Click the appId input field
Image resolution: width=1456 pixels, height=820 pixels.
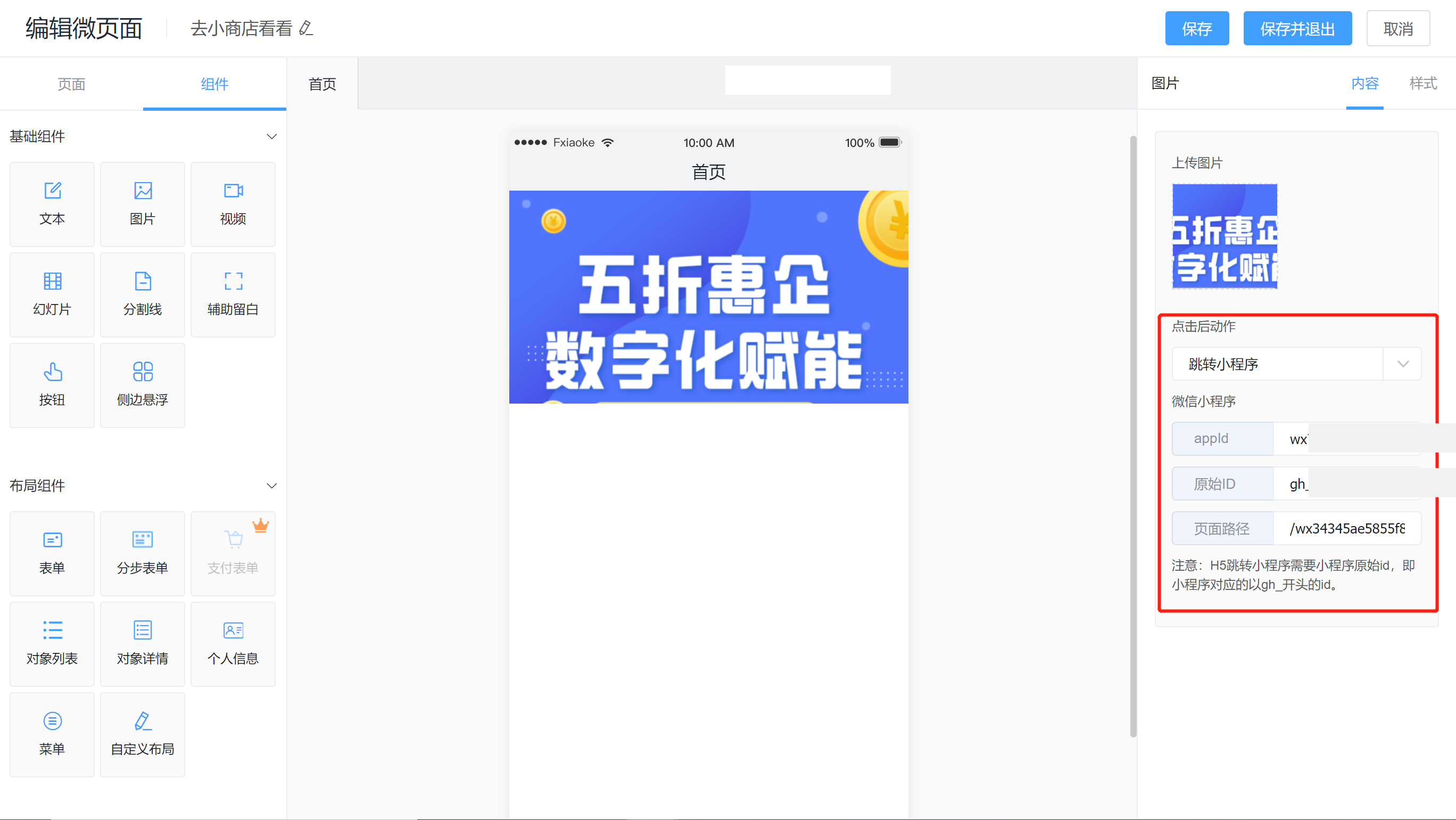(x=1347, y=438)
